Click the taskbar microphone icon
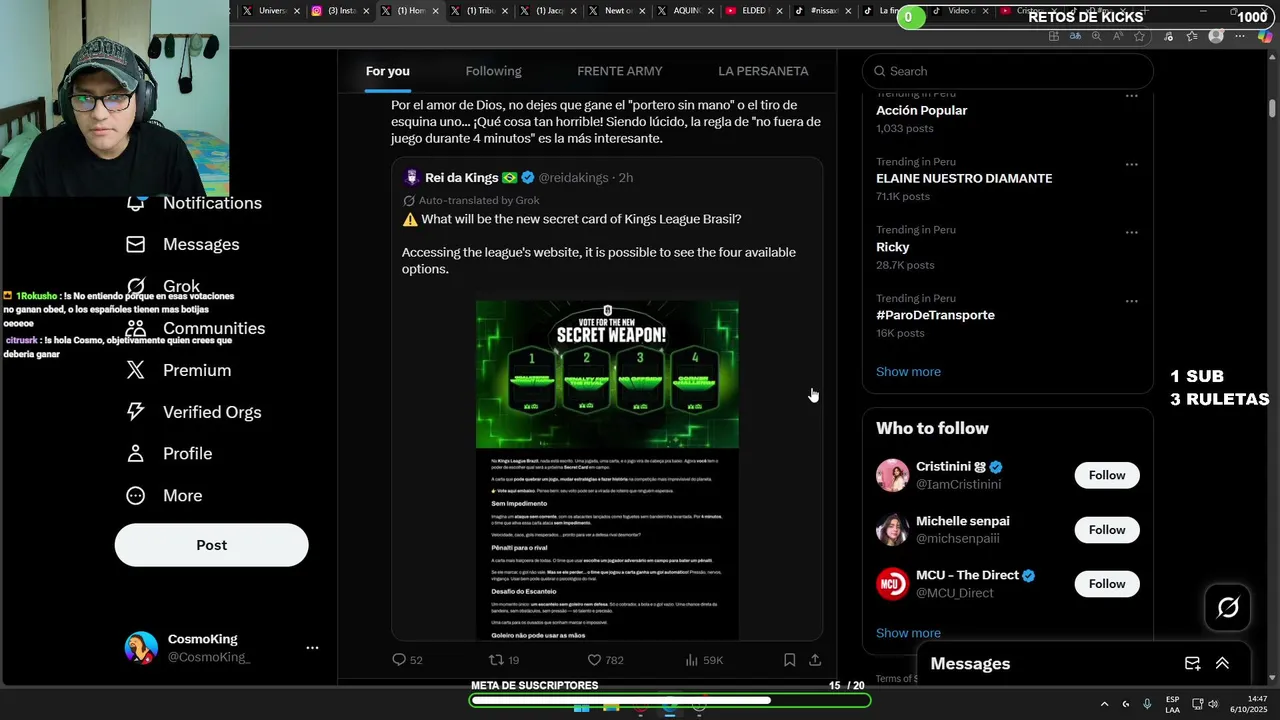 pyautogui.click(x=1147, y=704)
